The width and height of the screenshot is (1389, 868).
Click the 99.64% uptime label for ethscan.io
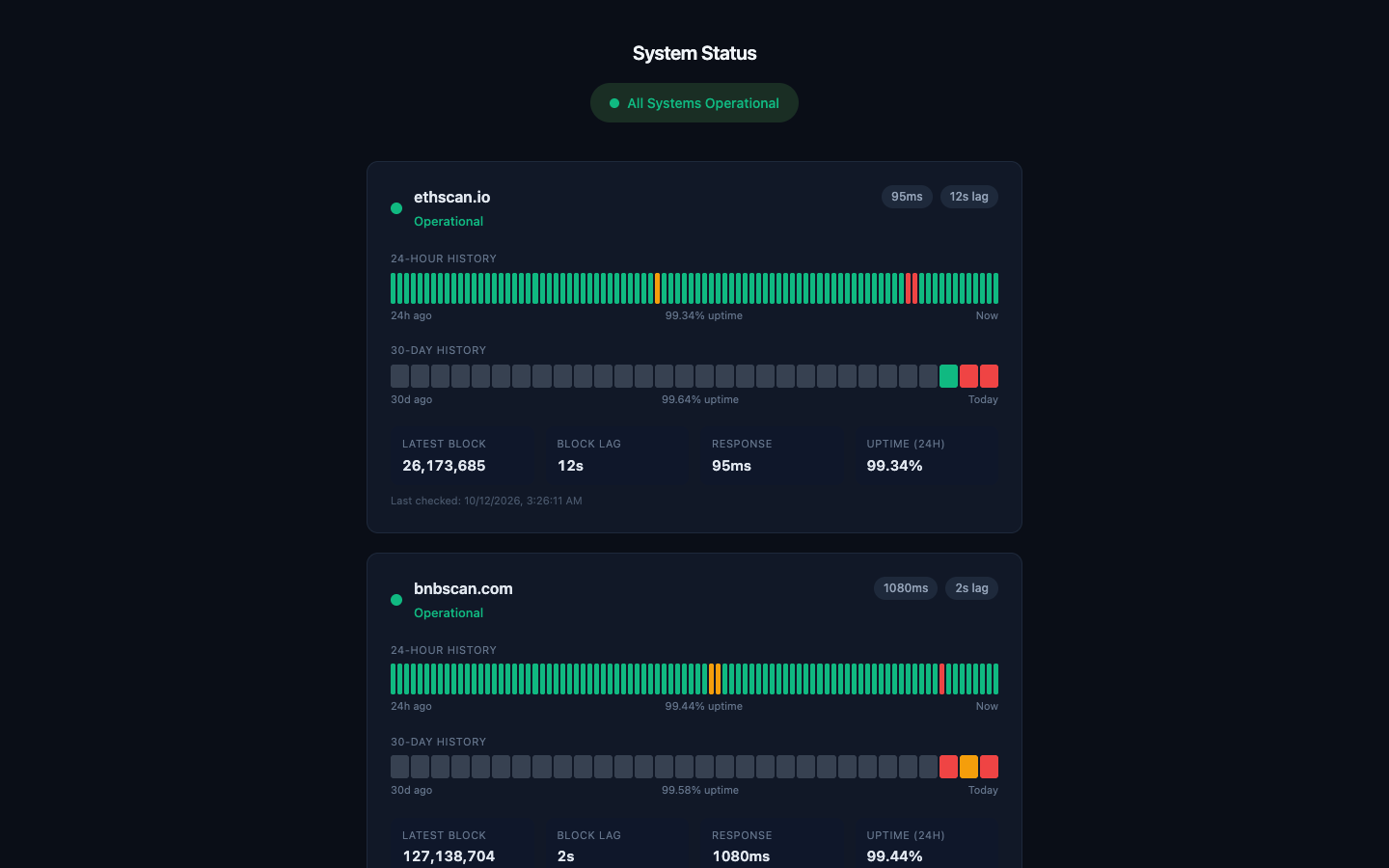(700, 399)
